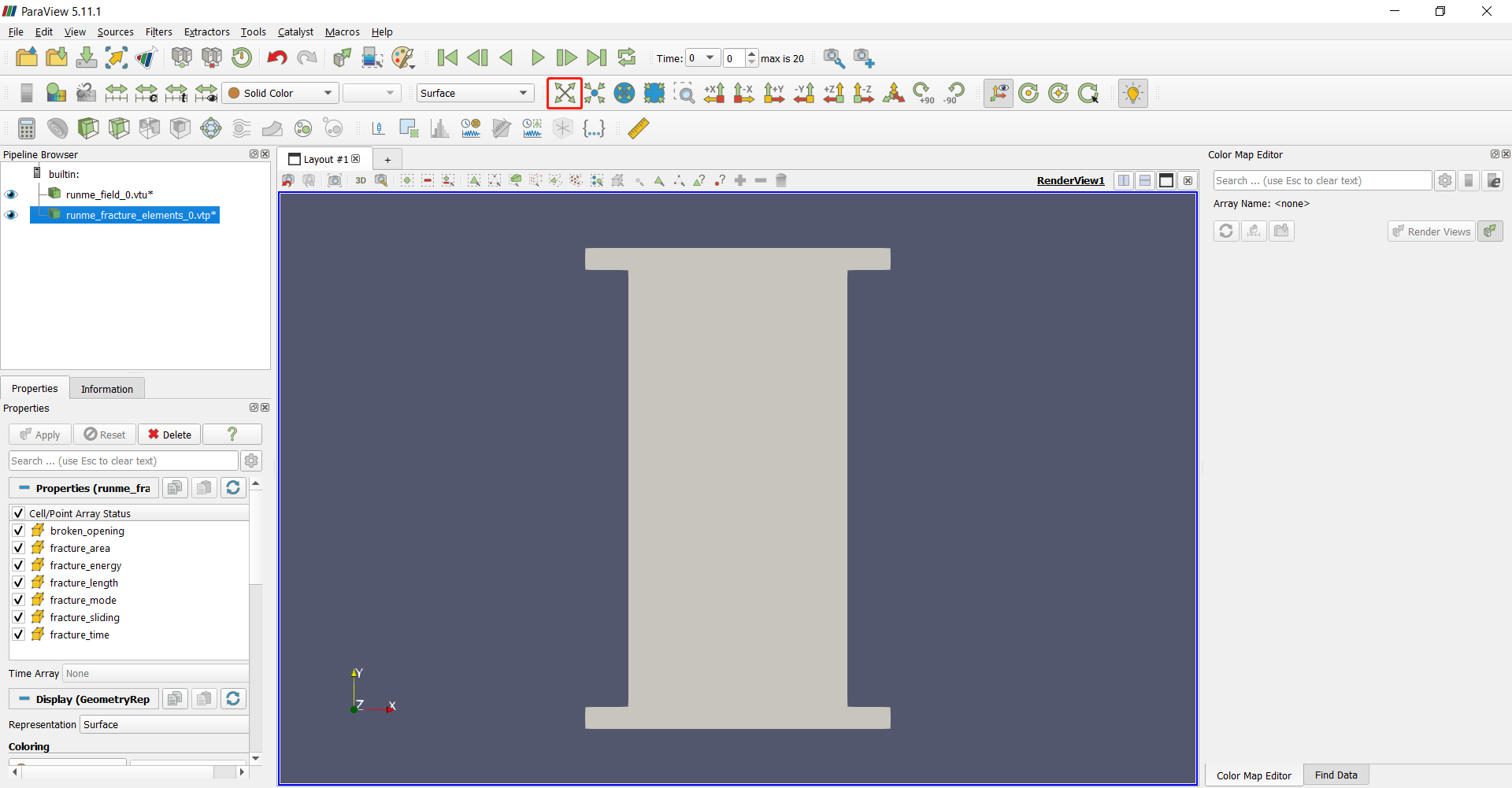
Task: Switch to the Information tab
Action: 107,389
